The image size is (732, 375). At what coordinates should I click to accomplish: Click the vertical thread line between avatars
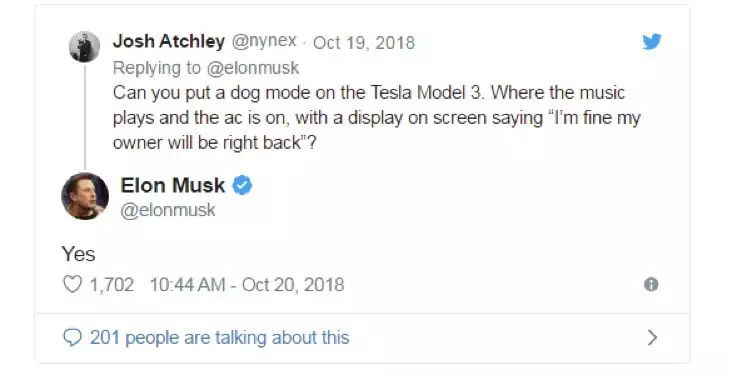[x=85, y=117]
